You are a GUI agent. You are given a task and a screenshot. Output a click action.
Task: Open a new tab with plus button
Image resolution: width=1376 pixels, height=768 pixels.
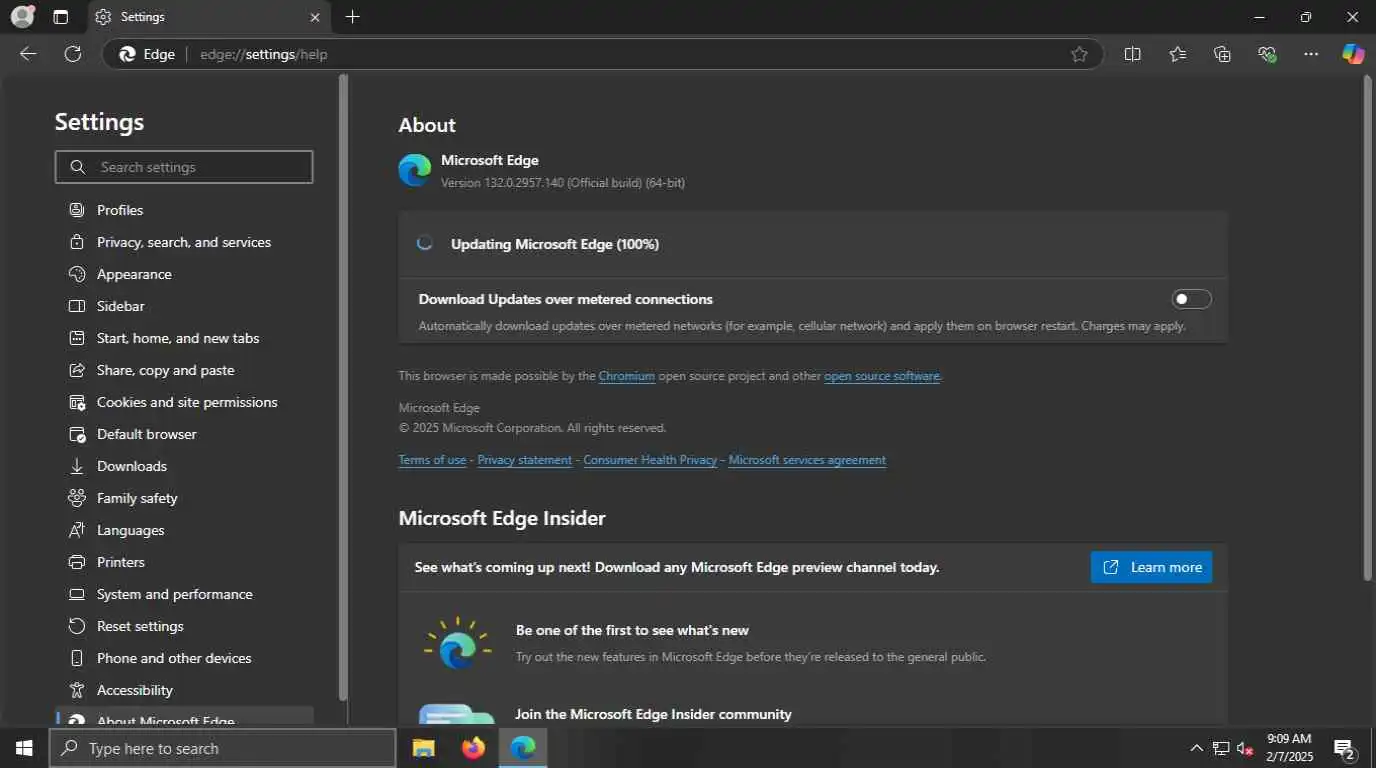tap(352, 17)
